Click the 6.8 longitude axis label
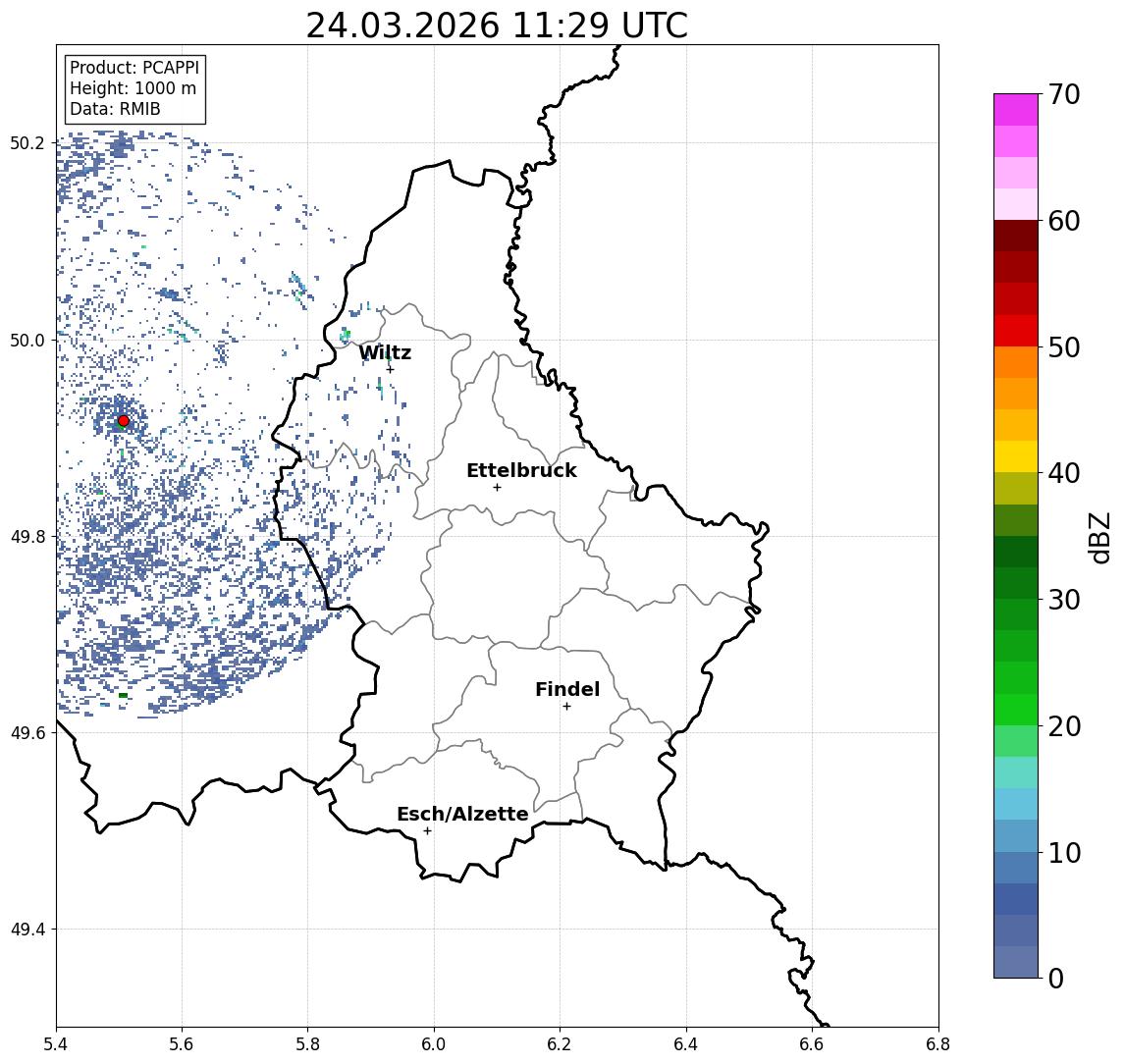 [937, 1044]
